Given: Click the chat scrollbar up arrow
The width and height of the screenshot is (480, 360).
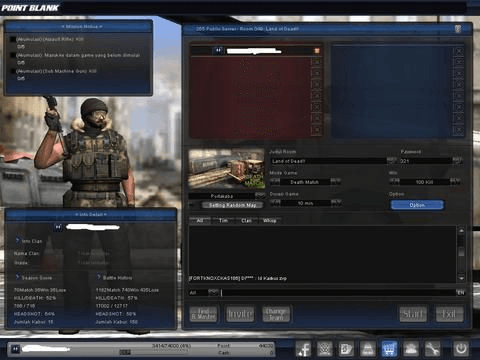Looking at the screenshot, I should 461,230.
